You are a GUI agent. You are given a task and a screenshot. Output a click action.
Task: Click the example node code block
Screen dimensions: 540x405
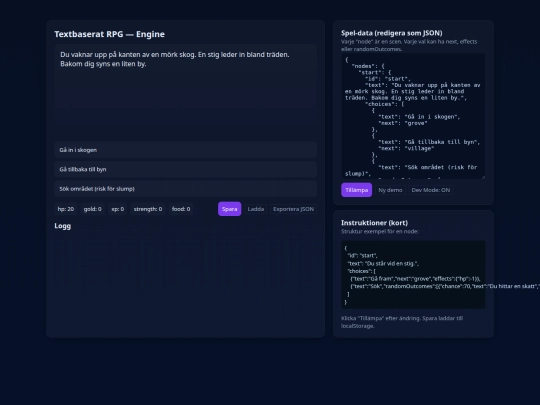pyautogui.click(x=413, y=274)
